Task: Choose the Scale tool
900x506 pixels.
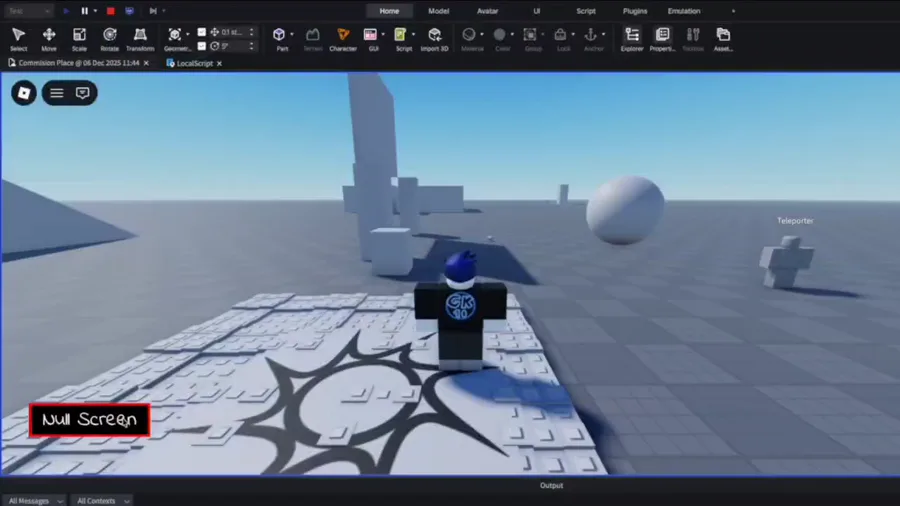Action: (x=79, y=39)
